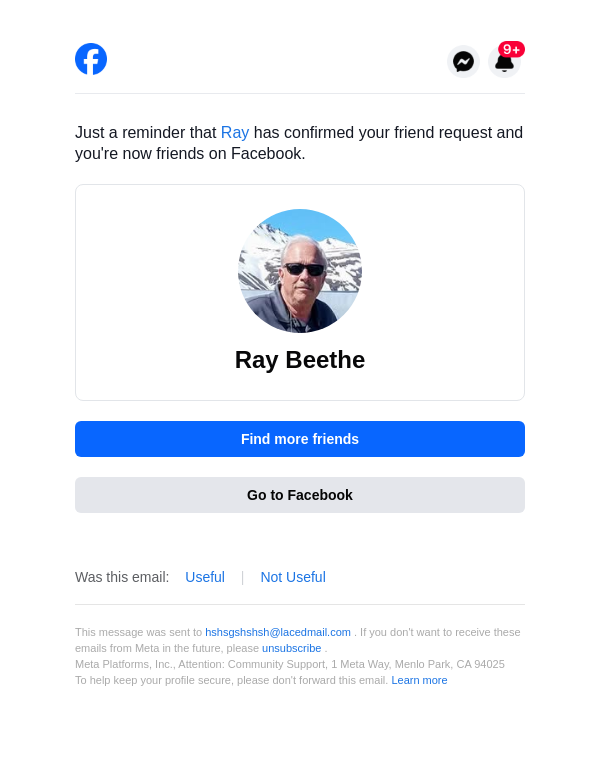Click the divider between Useful and Not Useful
This screenshot has height=768, width=600.
243,577
